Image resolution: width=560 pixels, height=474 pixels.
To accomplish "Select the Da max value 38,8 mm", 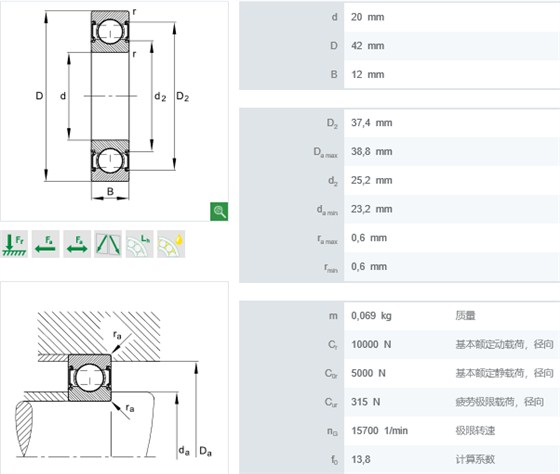I will tap(371, 151).
